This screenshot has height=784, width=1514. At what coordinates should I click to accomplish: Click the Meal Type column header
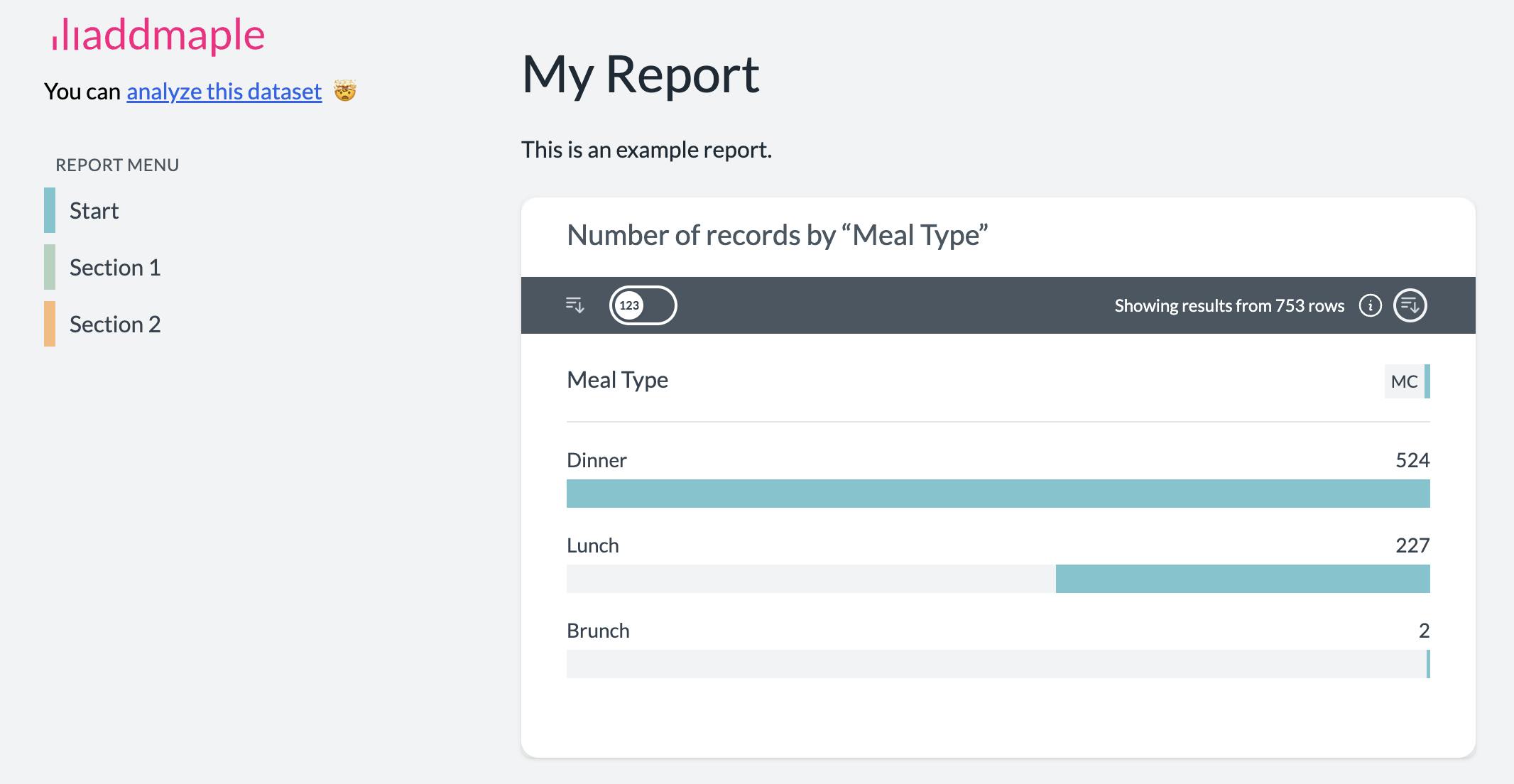617,380
